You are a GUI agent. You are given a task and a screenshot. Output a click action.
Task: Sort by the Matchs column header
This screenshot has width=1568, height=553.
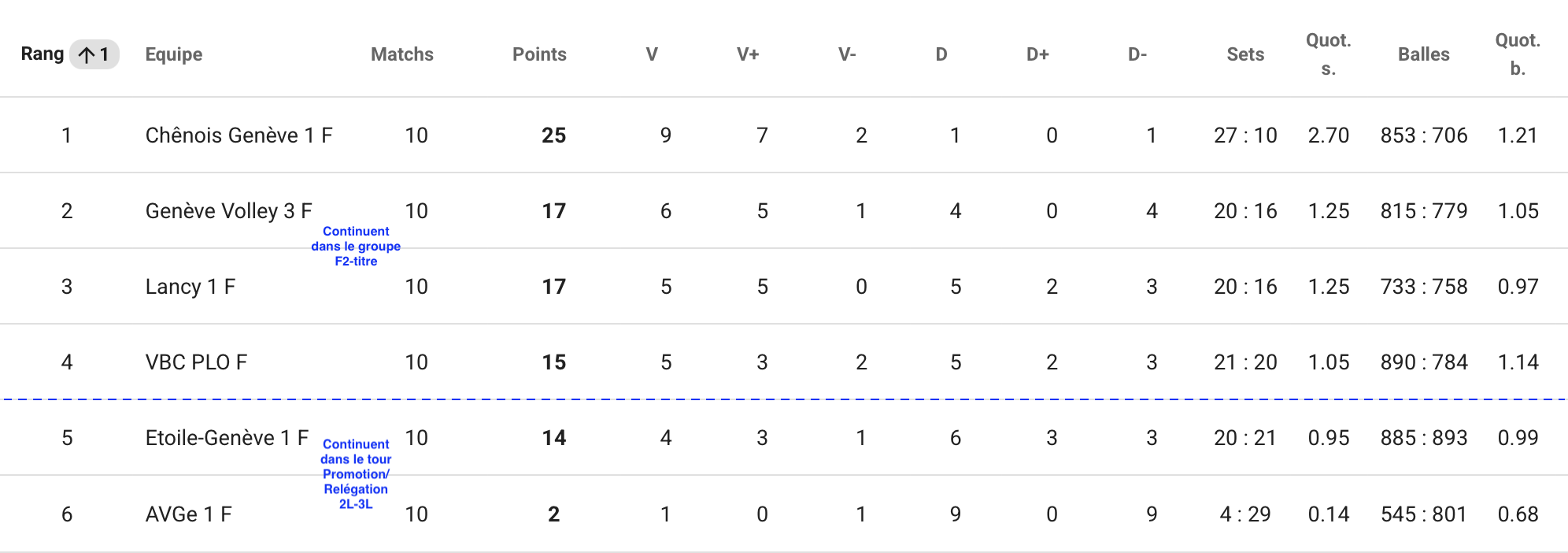(401, 54)
